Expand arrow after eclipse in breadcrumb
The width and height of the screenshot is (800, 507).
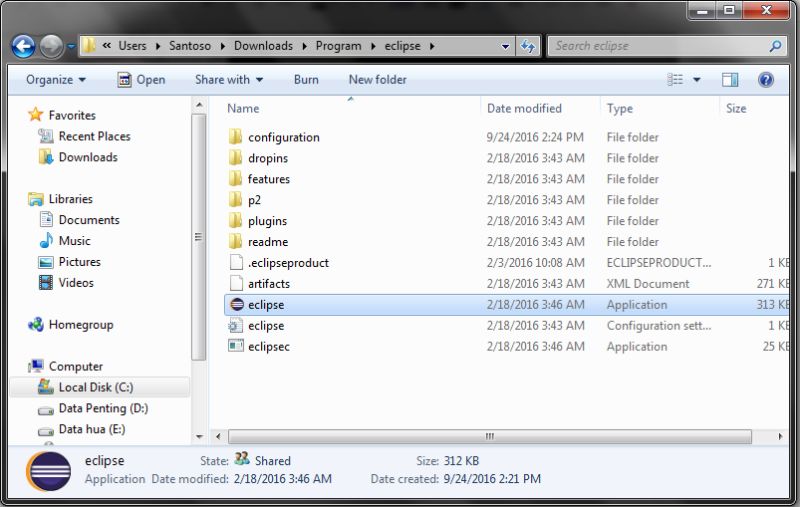[x=432, y=46]
